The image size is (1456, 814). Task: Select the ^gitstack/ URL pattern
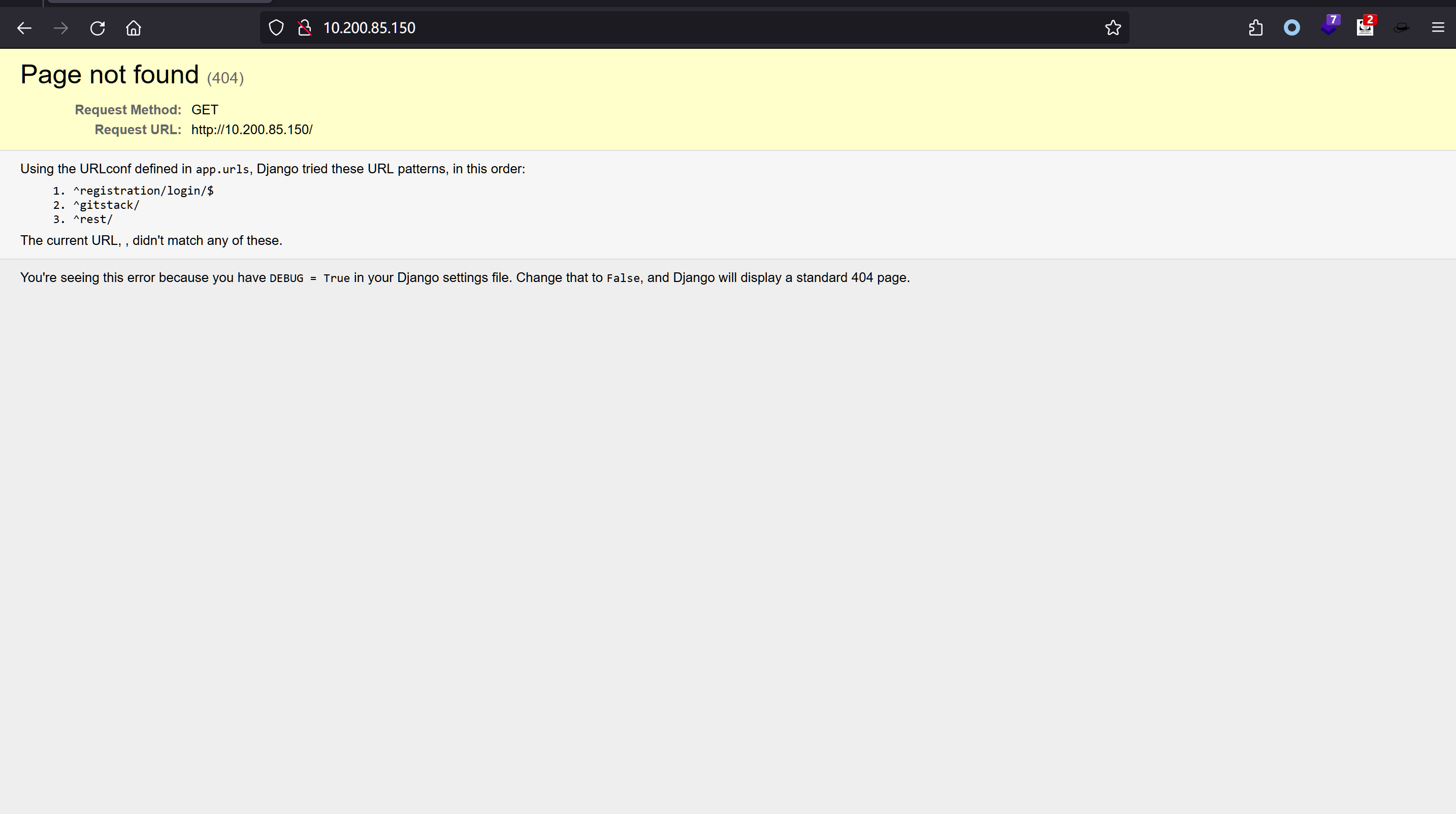(x=106, y=205)
